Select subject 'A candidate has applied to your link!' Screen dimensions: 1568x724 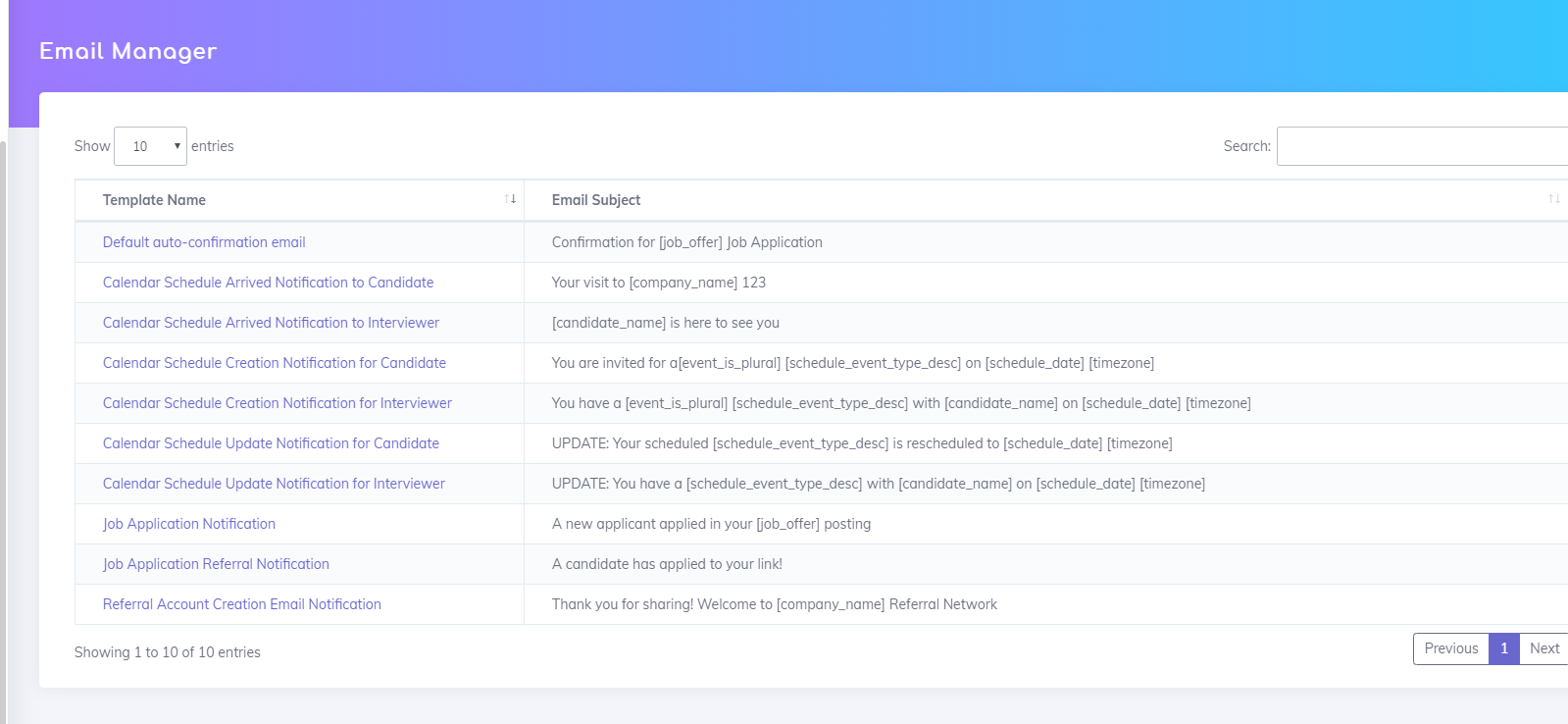[667, 564]
